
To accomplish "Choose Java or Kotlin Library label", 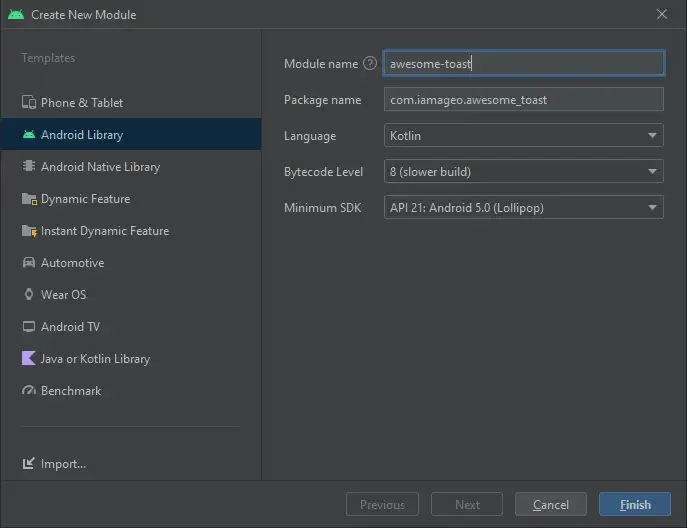I will (x=95, y=359).
